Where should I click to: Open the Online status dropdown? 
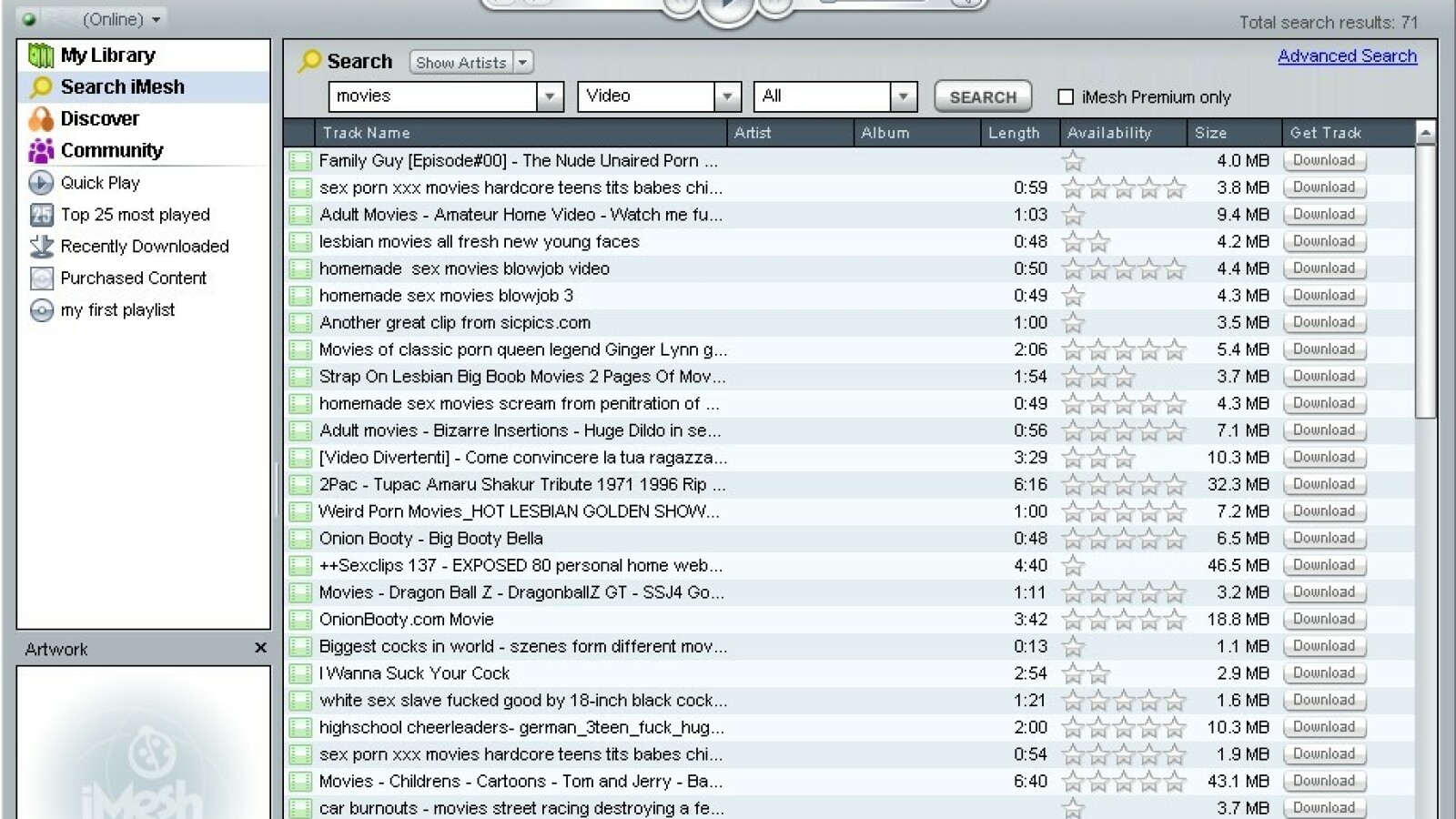click(157, 19)
